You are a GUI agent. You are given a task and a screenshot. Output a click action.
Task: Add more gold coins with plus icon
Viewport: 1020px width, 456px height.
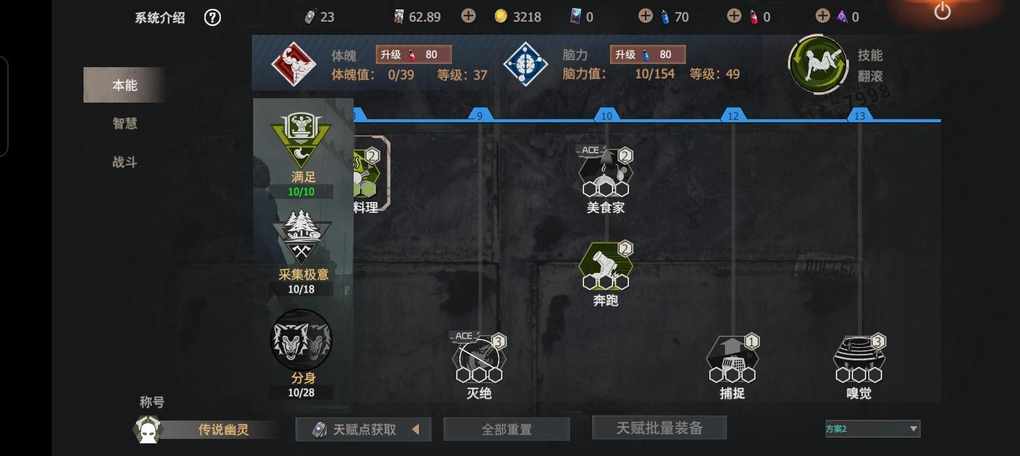click(x=468, y=16)
